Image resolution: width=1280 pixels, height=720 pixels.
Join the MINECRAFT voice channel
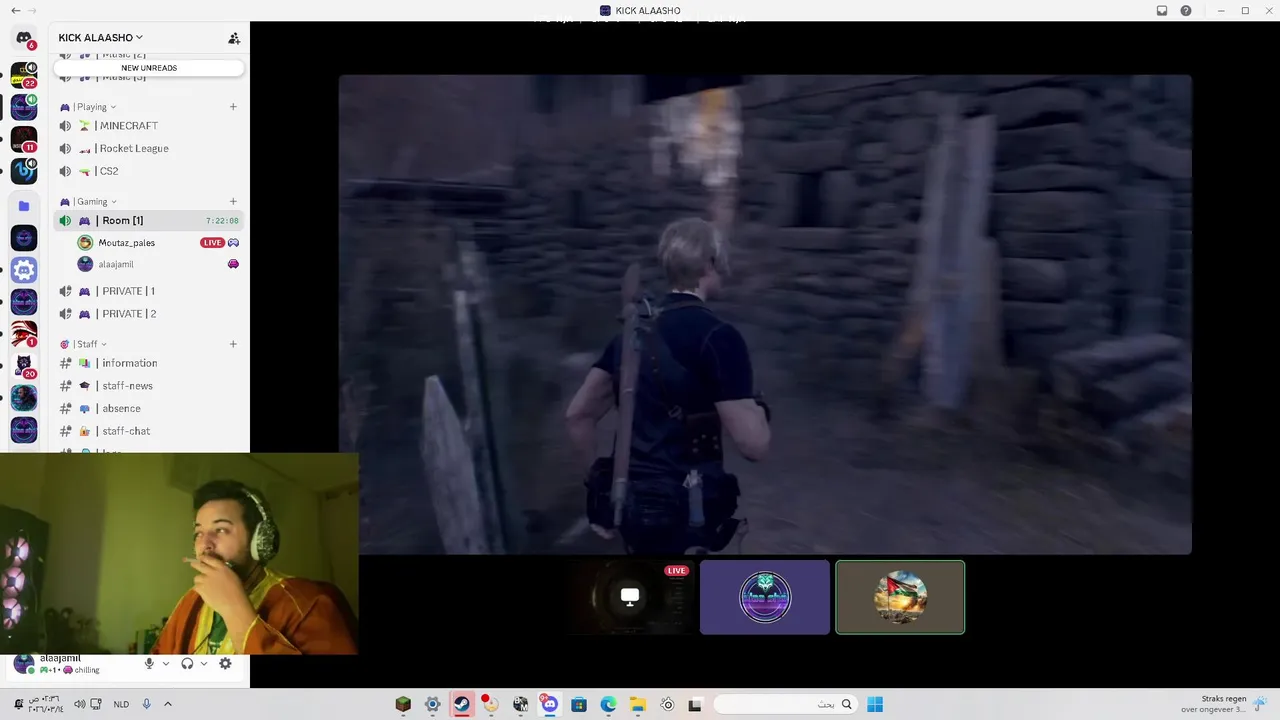pyautogui.click(x=149, y=126)
